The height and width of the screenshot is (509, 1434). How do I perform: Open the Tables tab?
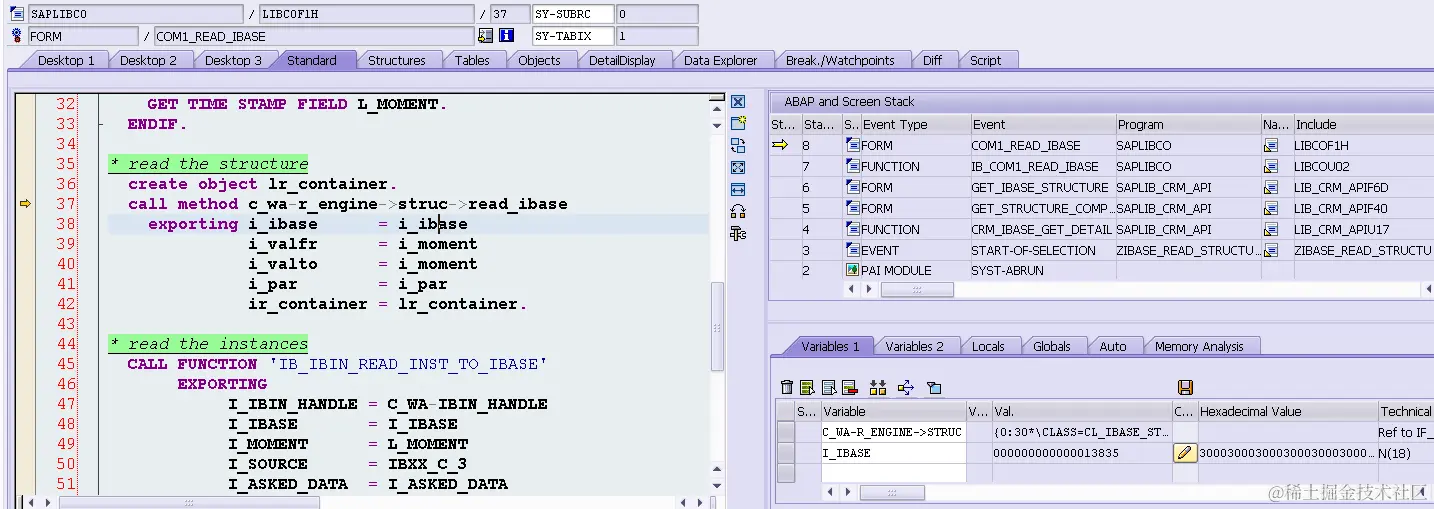pyautogui.click(x=472, y=60)
